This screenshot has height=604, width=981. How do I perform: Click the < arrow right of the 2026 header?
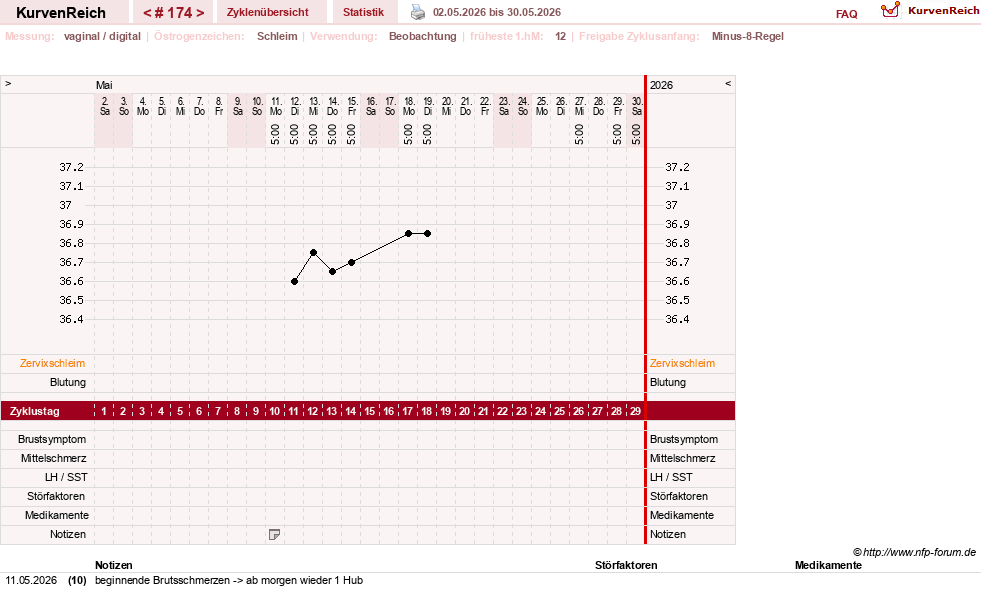[728, 83]
